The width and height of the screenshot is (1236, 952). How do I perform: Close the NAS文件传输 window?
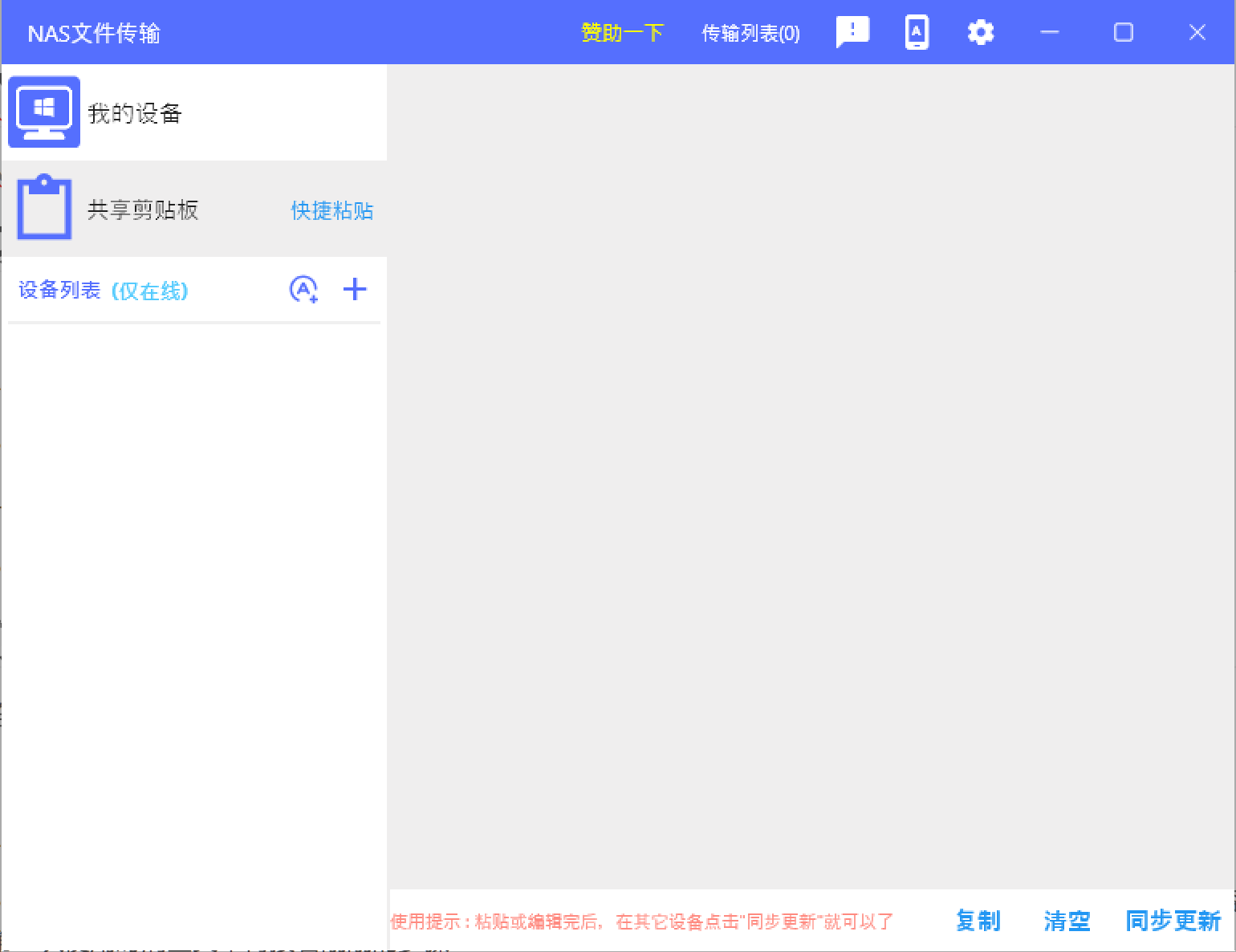coord(1197,33)
